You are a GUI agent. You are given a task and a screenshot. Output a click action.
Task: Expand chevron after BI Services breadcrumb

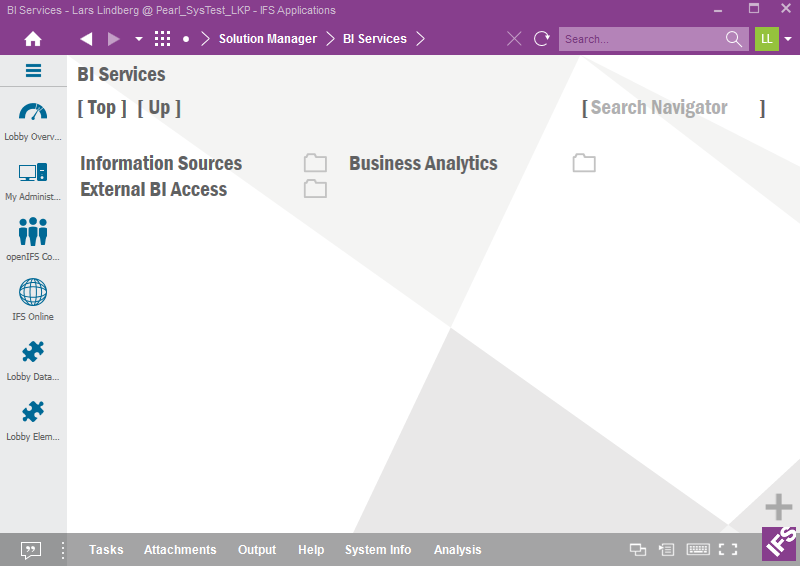[x=420, y=39]
